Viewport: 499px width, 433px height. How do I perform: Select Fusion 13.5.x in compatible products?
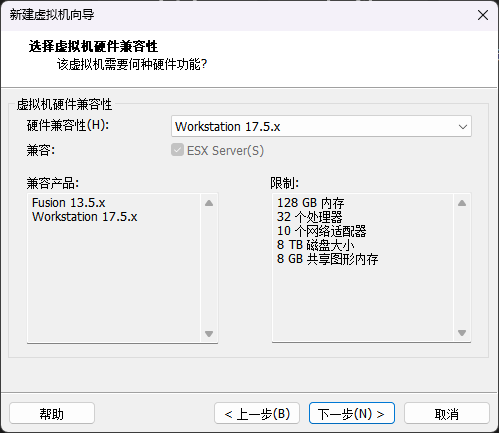pos(69,203)
